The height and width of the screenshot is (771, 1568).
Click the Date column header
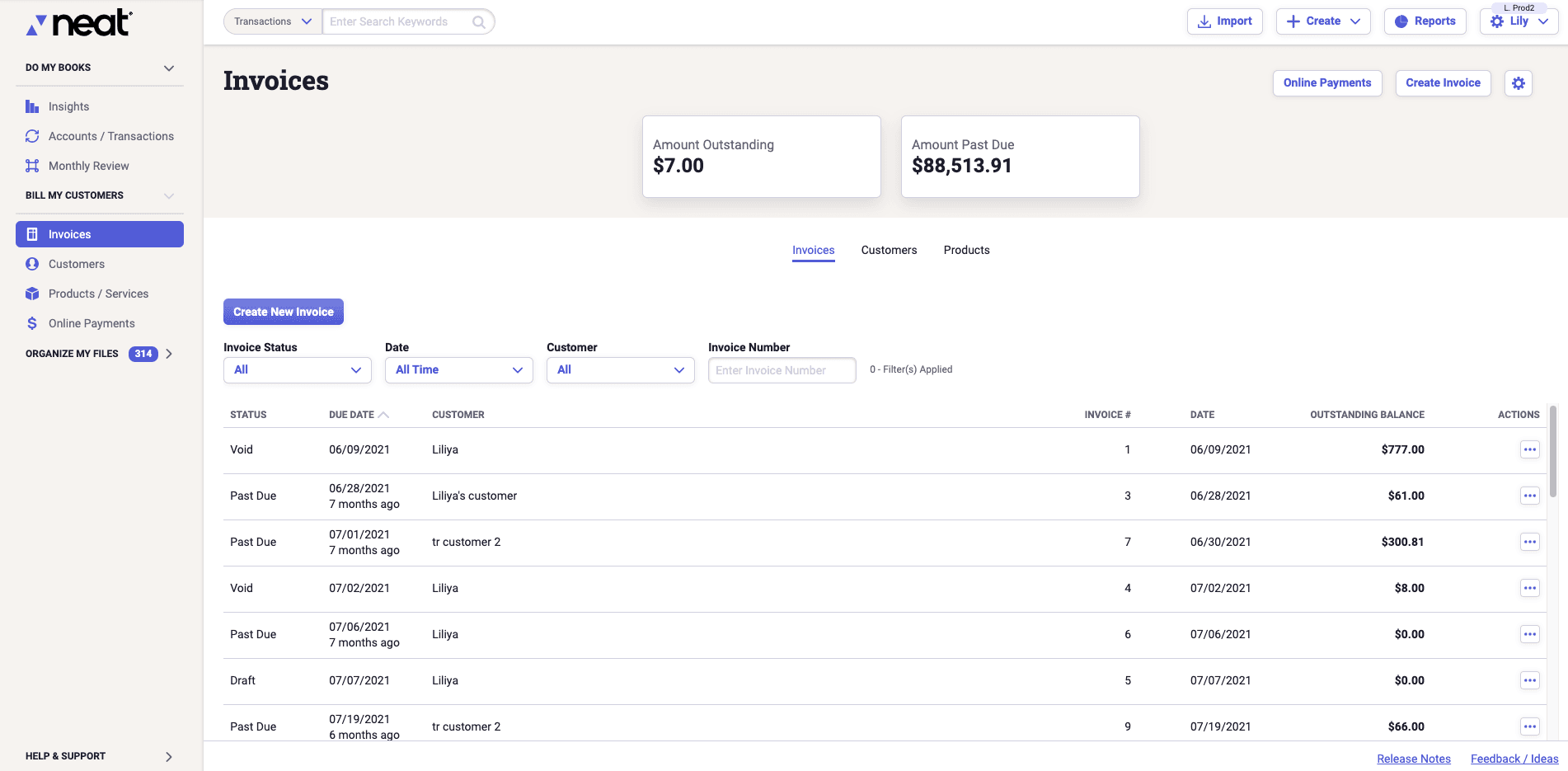[1202, 415]
